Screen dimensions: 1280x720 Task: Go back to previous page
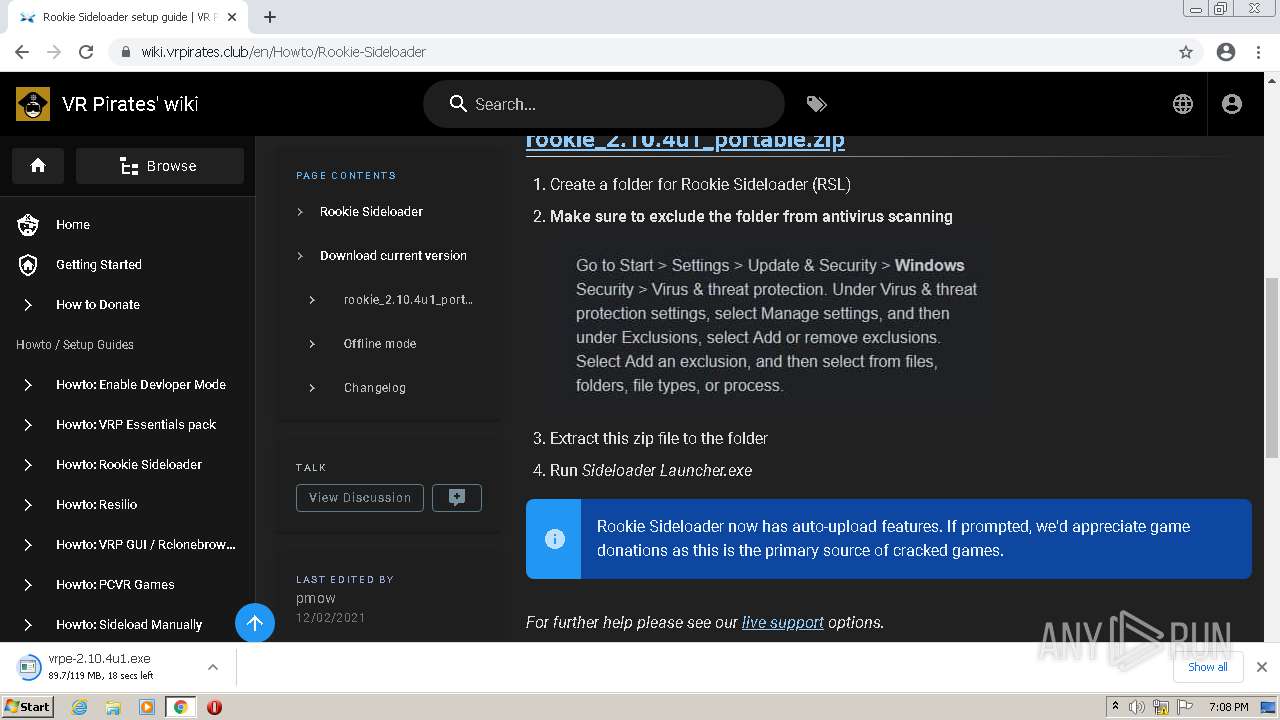(22, 52)
